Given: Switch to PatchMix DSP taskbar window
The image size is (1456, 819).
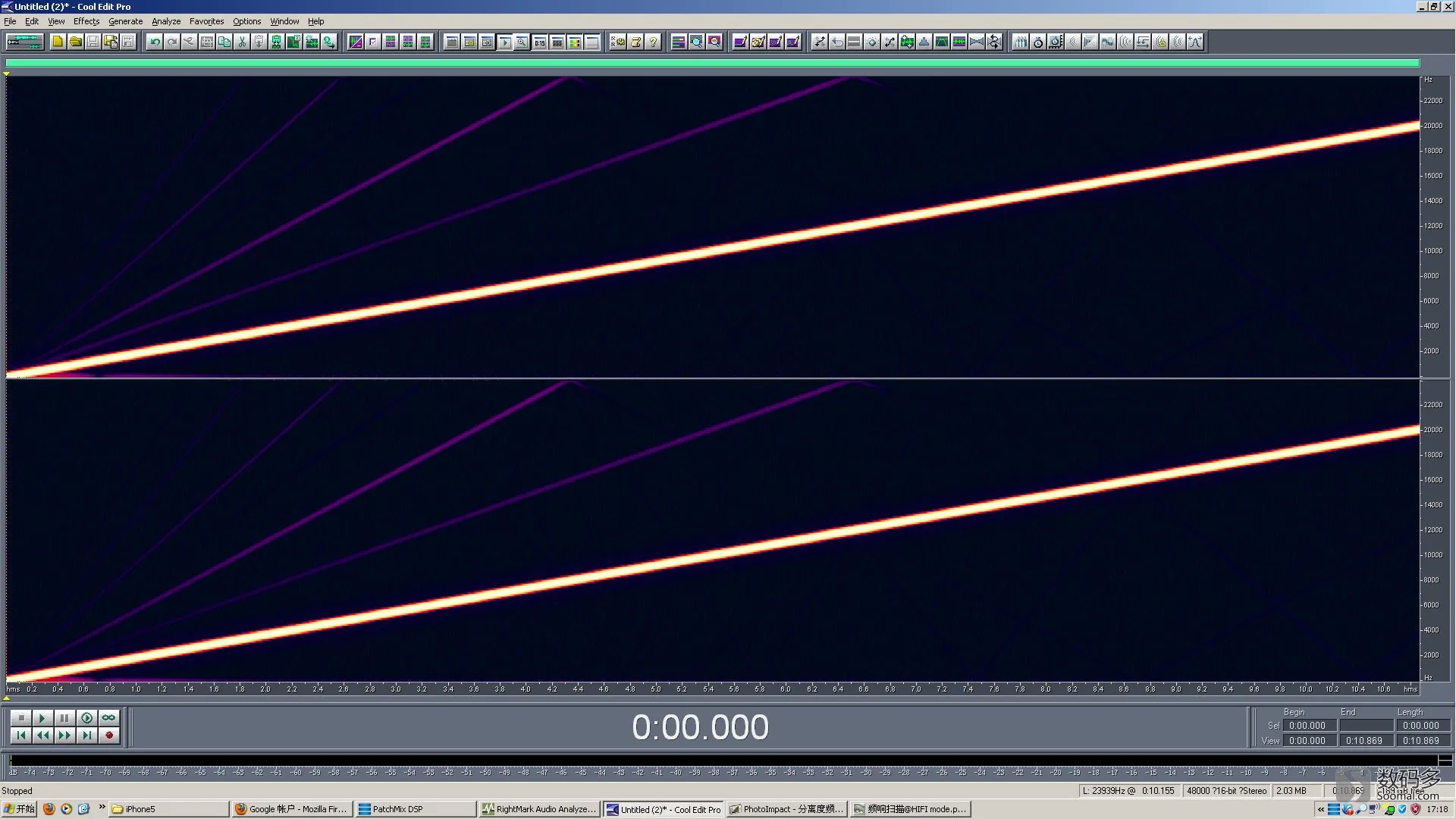Looking at the screenshot, I should click(416, 809).
